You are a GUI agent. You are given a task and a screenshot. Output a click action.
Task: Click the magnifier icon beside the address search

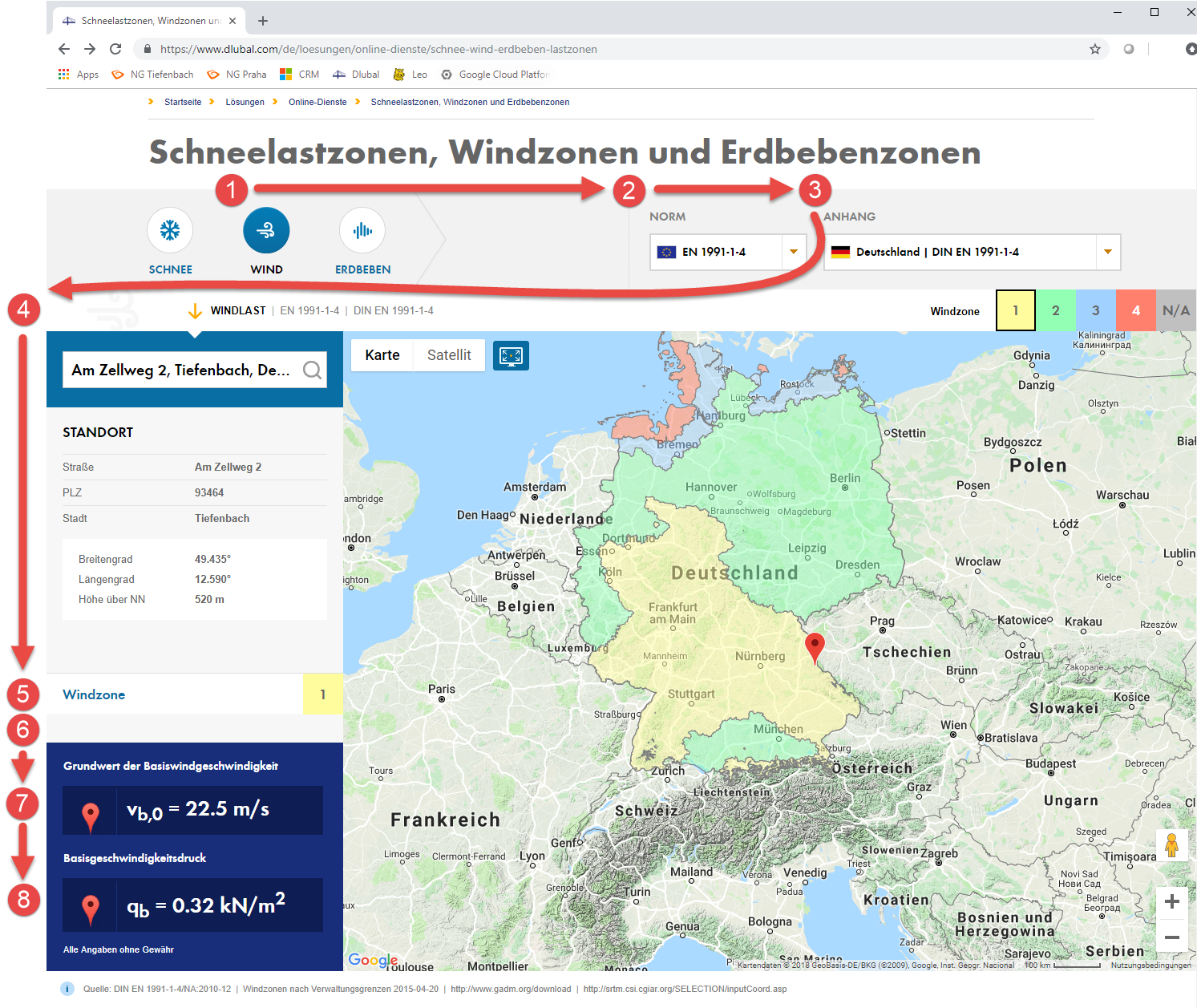pyautogui.click(x=312, y=370)
